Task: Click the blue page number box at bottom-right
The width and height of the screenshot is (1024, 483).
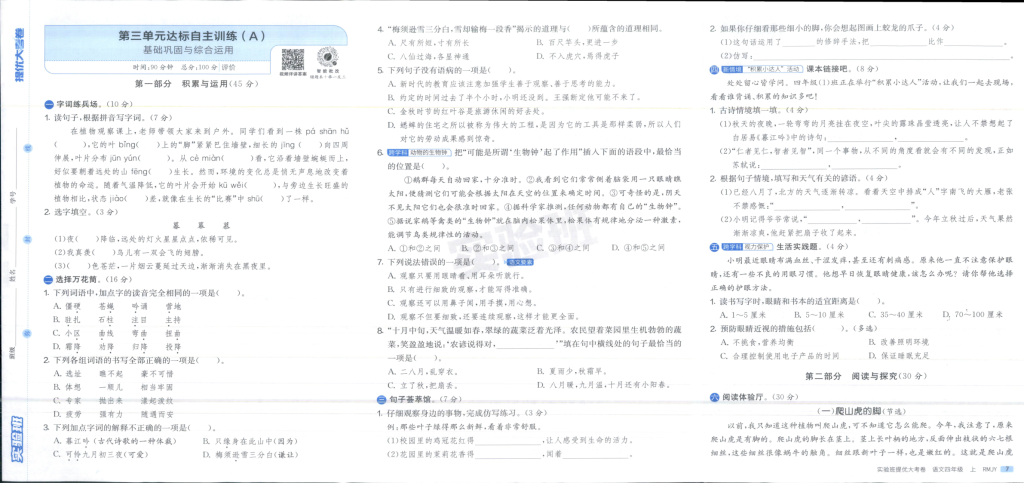Action: click(x=1007, y=469)
